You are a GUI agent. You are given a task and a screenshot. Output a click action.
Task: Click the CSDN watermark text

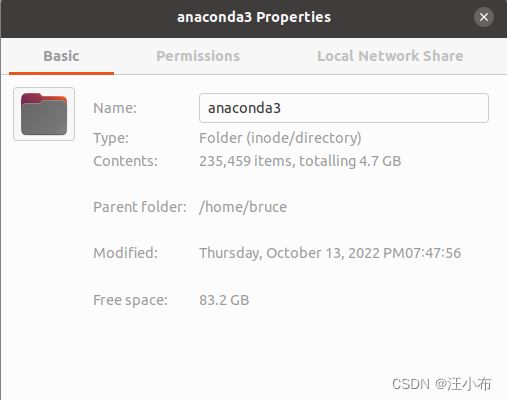(x=442, y=384)
